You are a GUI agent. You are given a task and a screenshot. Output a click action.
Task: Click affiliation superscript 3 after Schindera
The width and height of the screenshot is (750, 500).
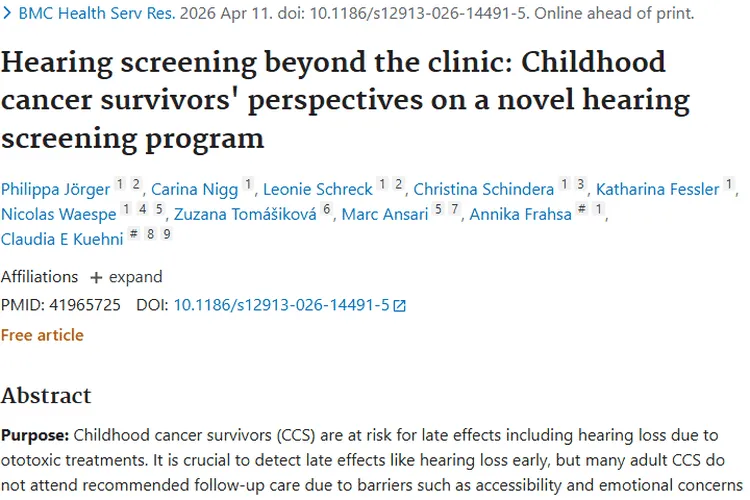point(580,185)
